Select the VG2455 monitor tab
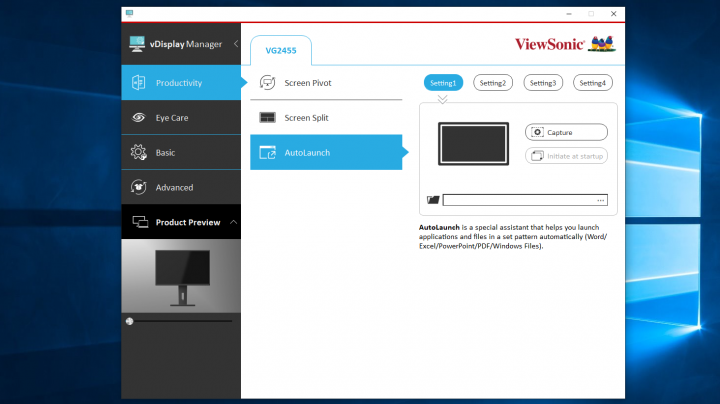Image resolution: width=720 pixels, height=404 pixels. (x=281, y=50)
